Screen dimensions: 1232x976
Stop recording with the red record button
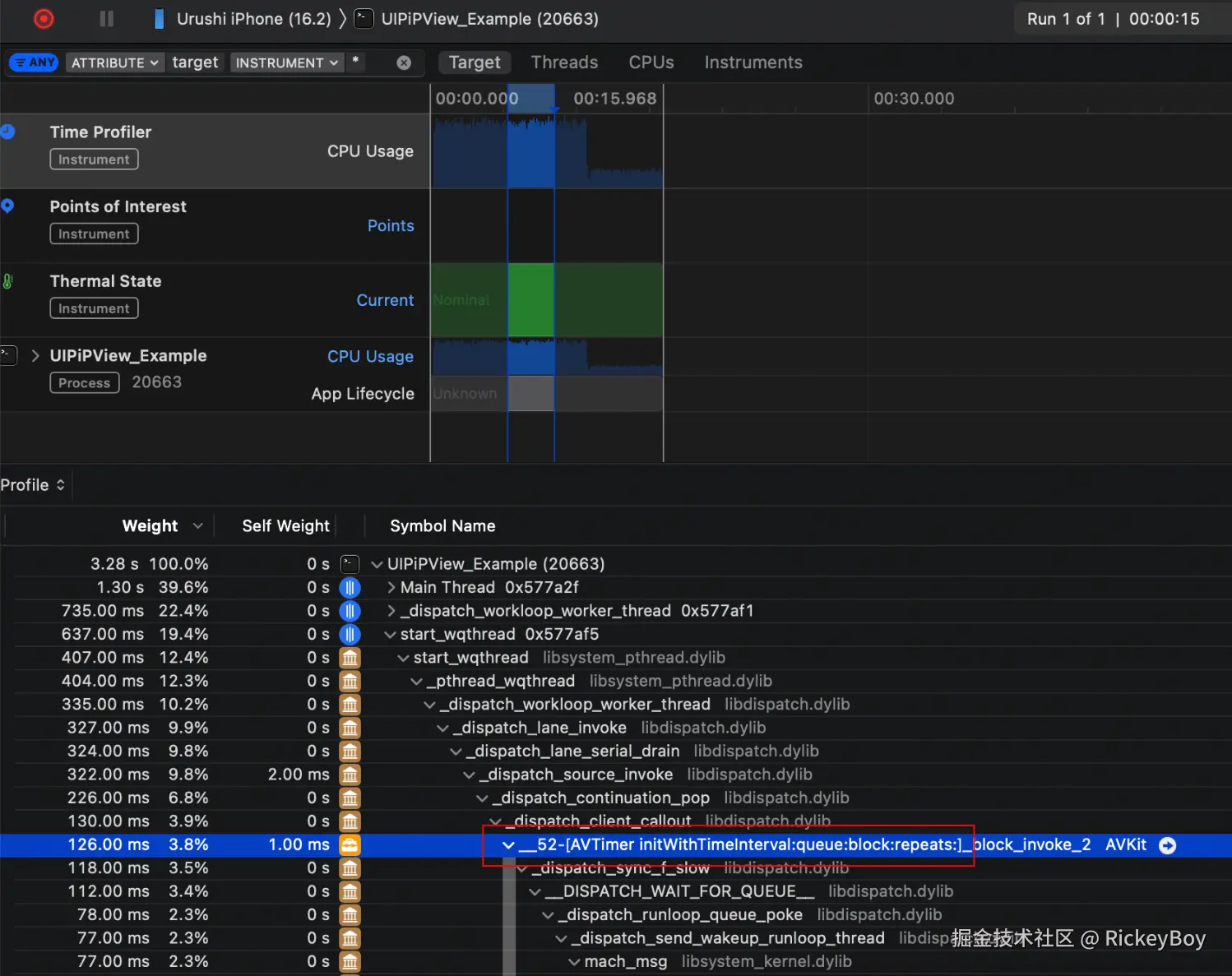click(44, 19)
